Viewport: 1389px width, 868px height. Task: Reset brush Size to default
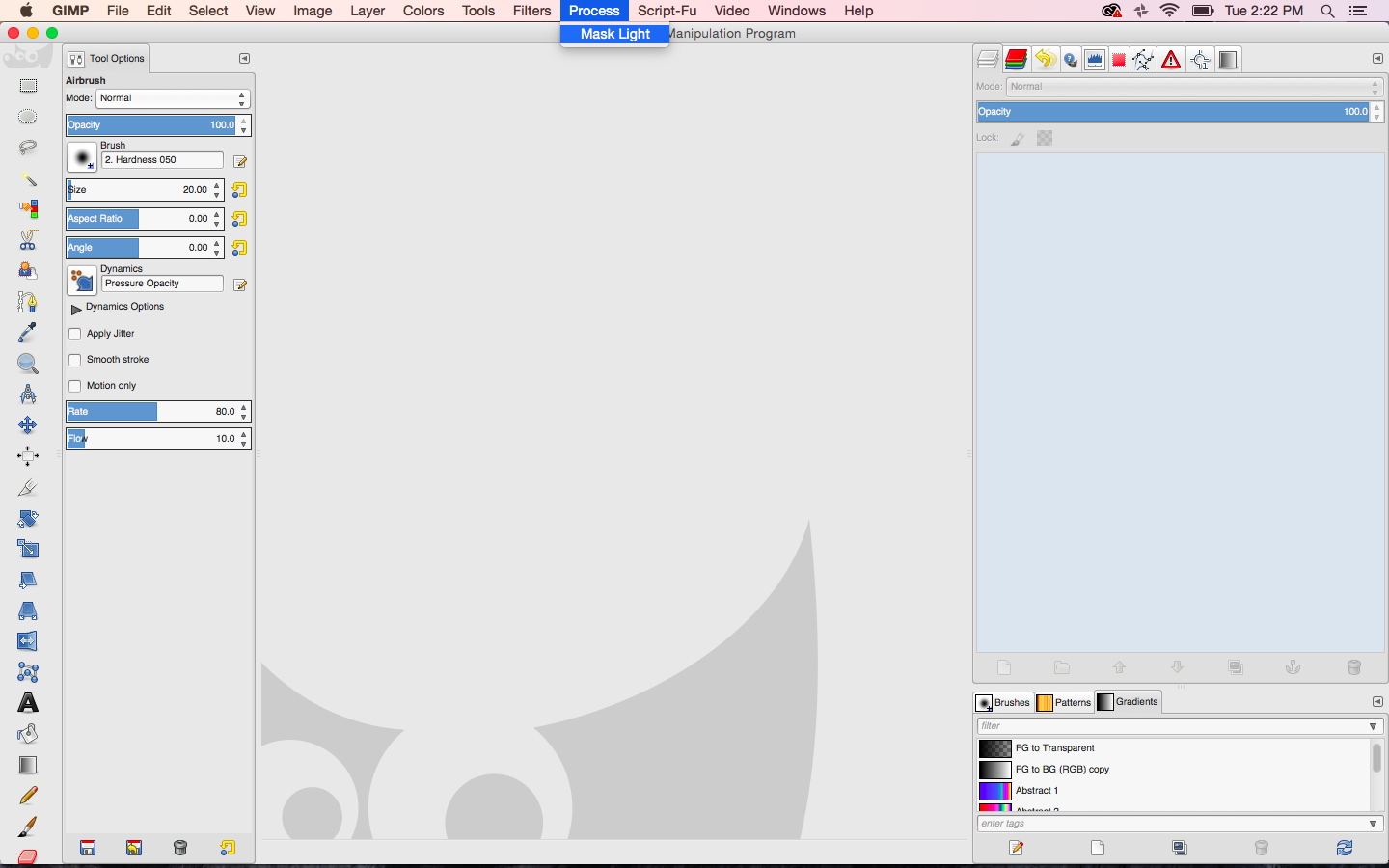pos(239,190)
